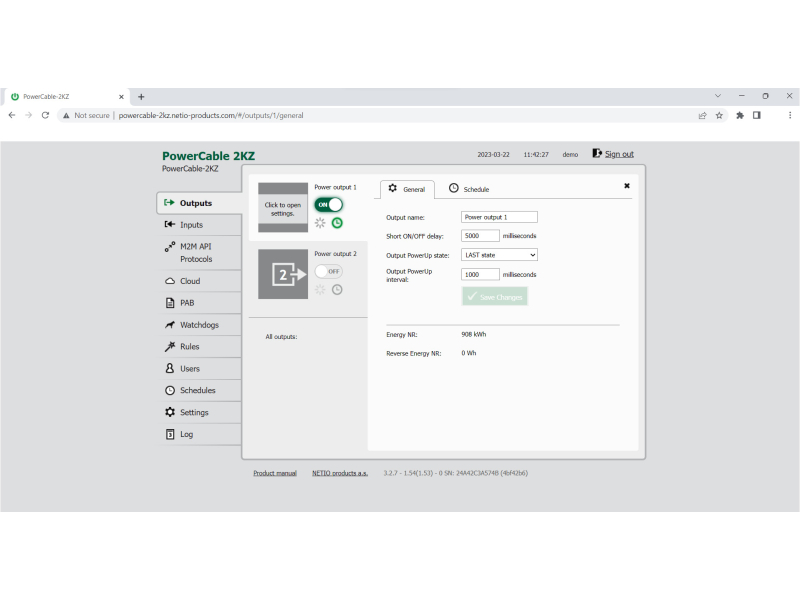Edit the Short ON/OFF delay field

480,236
